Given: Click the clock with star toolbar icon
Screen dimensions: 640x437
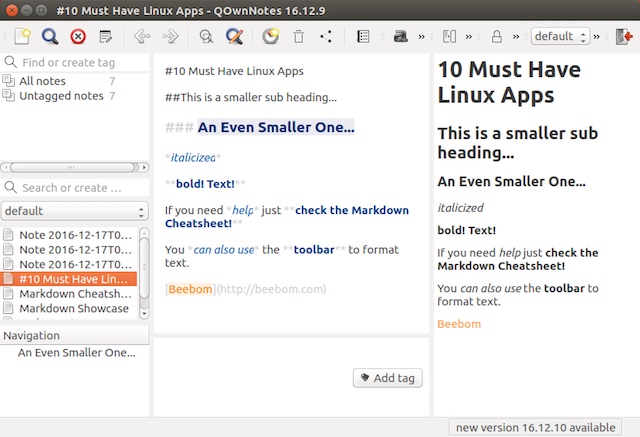Looking at the screenshot, I should pos(270,36).
